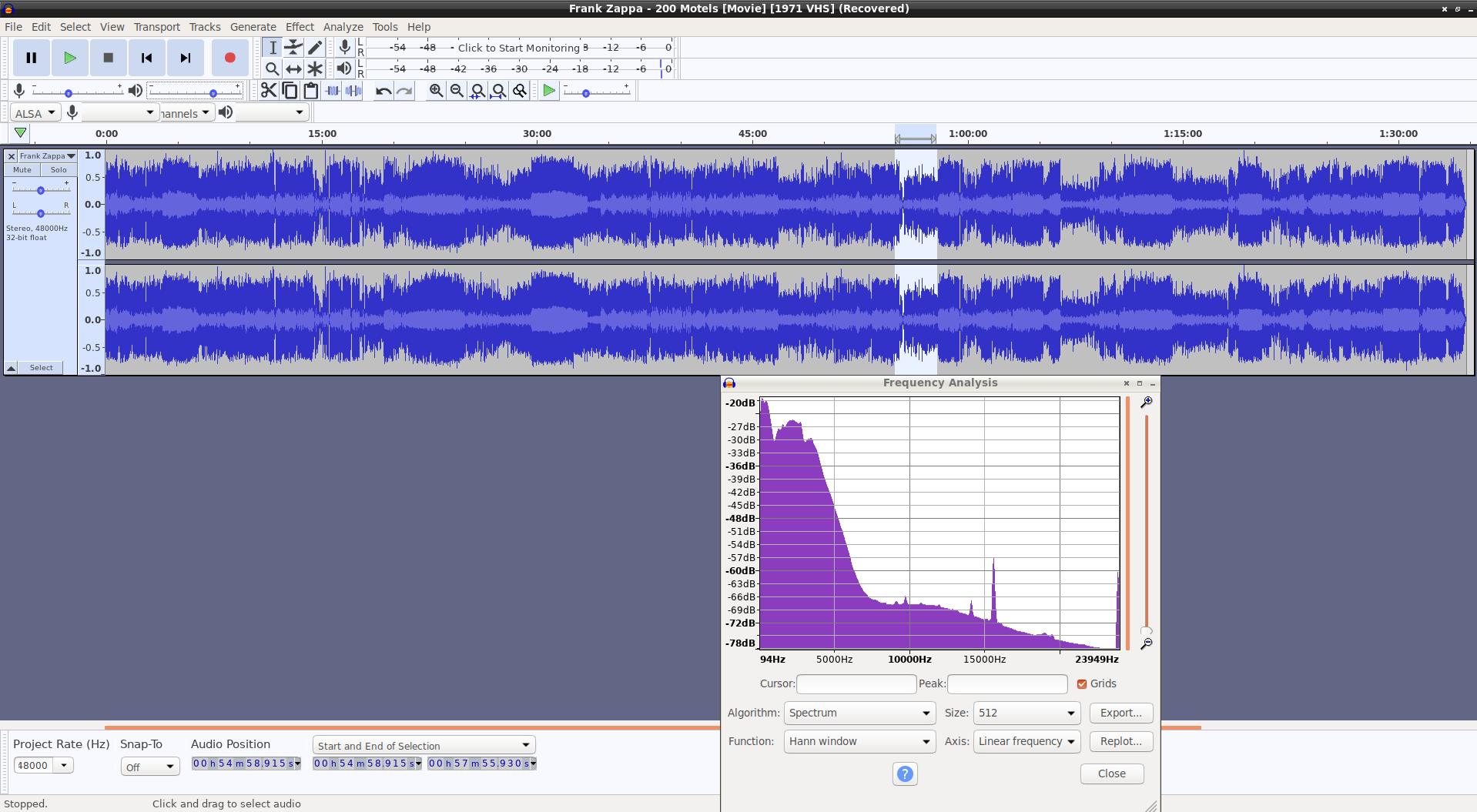
Task: Open the Algorithm Spectrum dropdown
Action: [x=860, y=713]
